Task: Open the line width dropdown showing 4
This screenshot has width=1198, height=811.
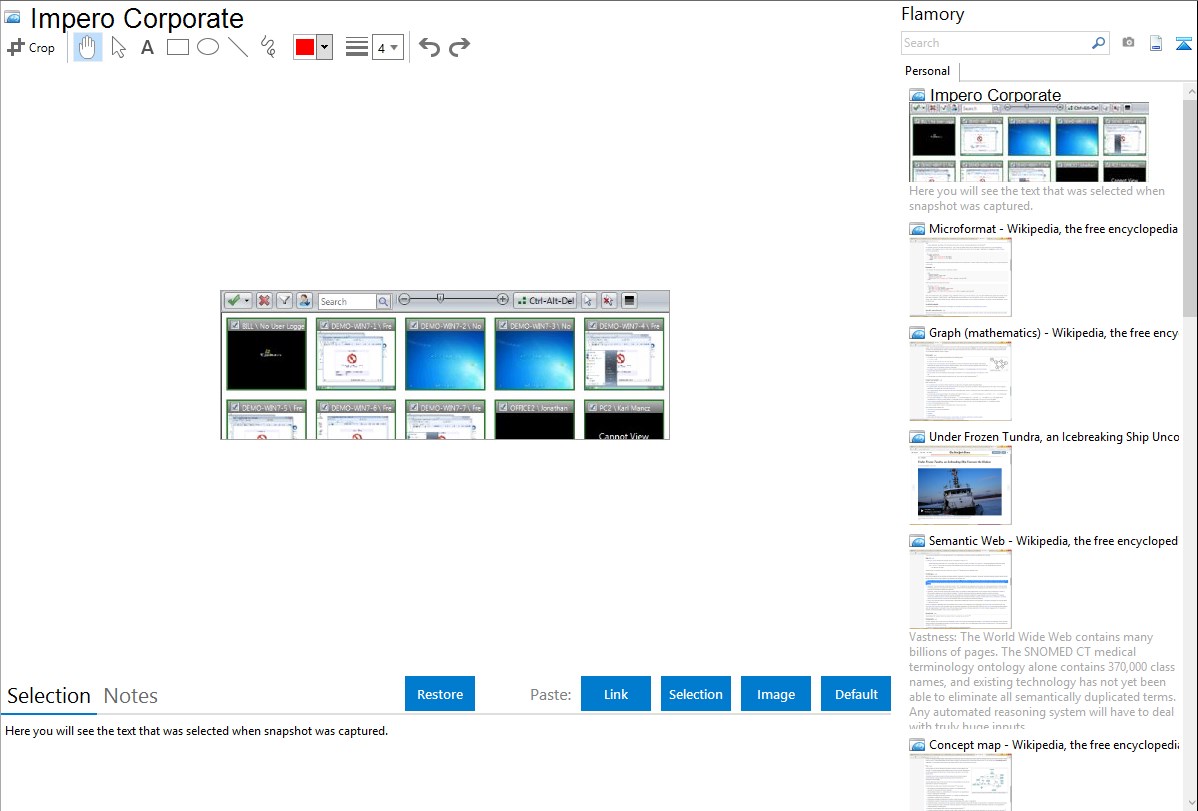Action: coord(388,48)
